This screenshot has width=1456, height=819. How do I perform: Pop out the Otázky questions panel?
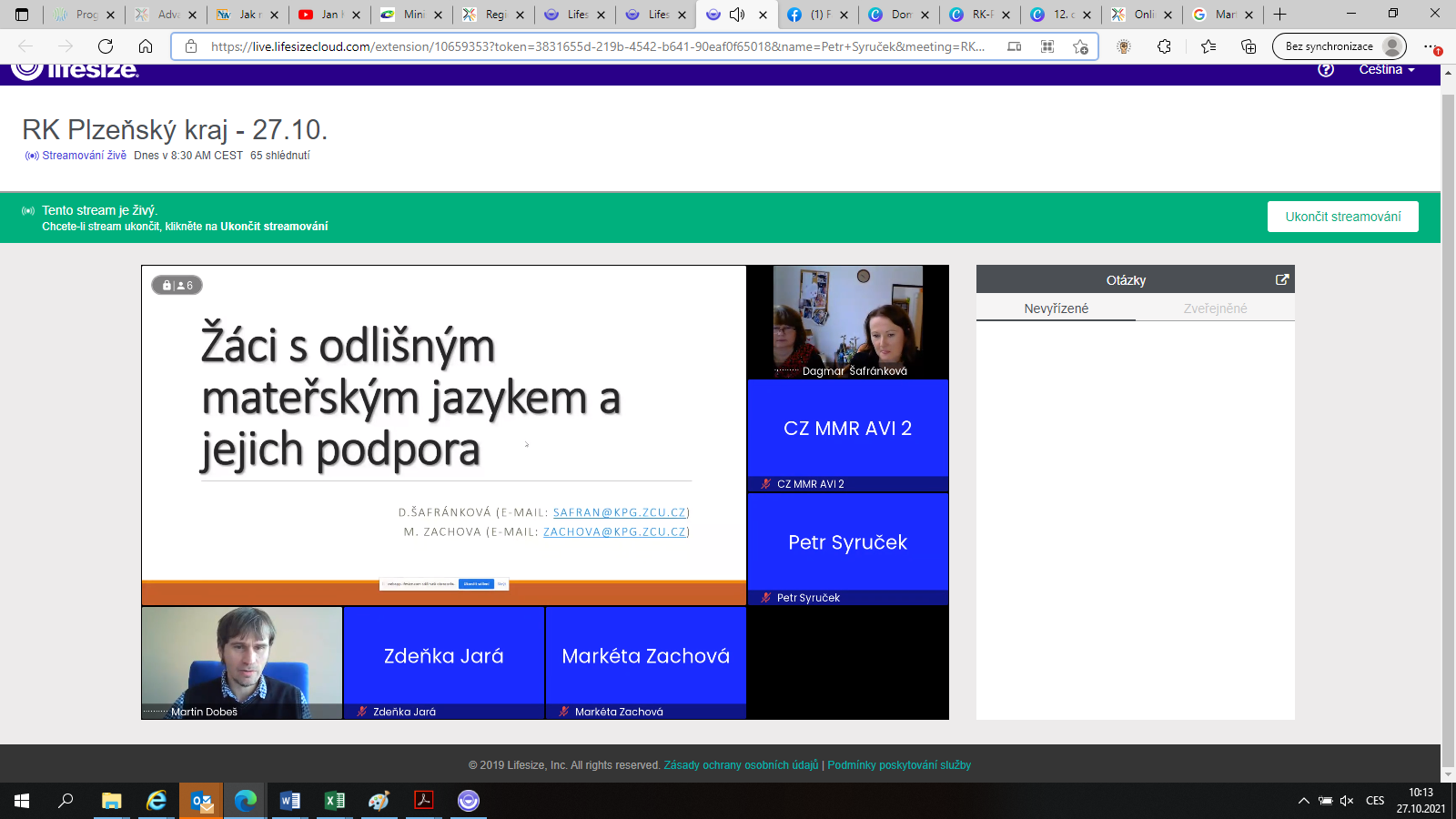[1282, 280]
